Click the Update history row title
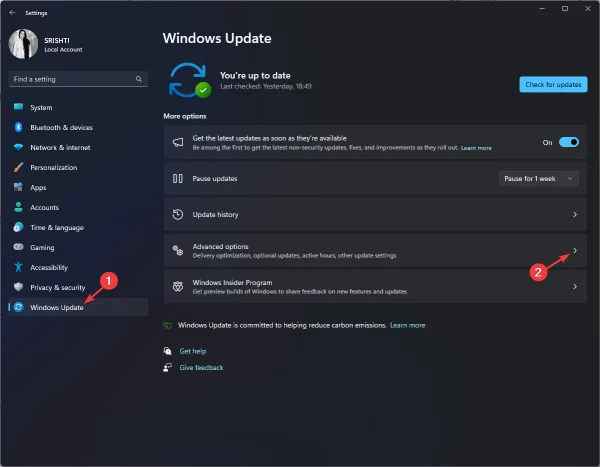The height and width of the screenshot is (467, 600). tap(215, 214)
